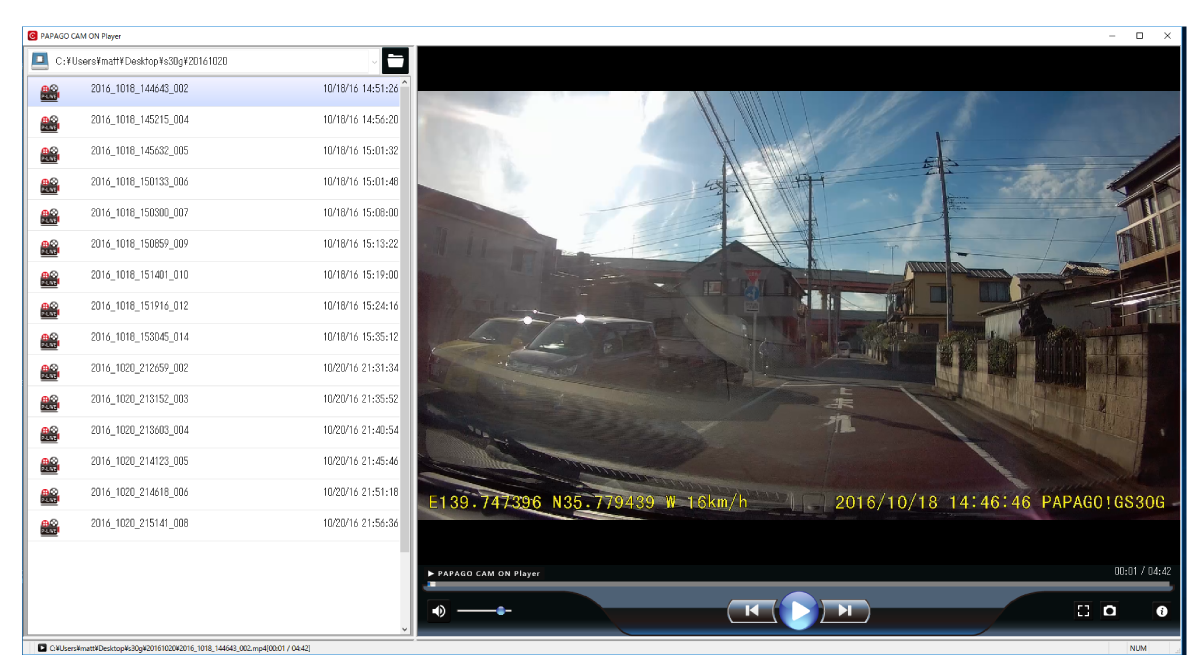
Task: Click camera icon of 2016_1018_144643_002 row
Action: (x=49, y=92)
